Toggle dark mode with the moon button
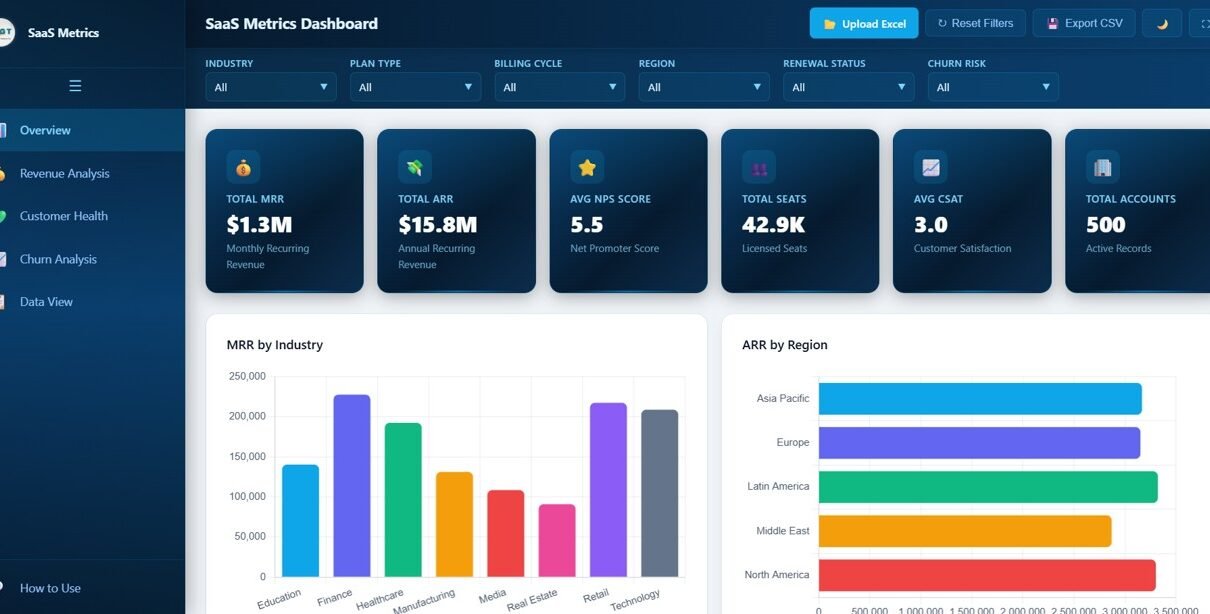The width and height of the screenshot is (1210, 614). click(1162, 24)
